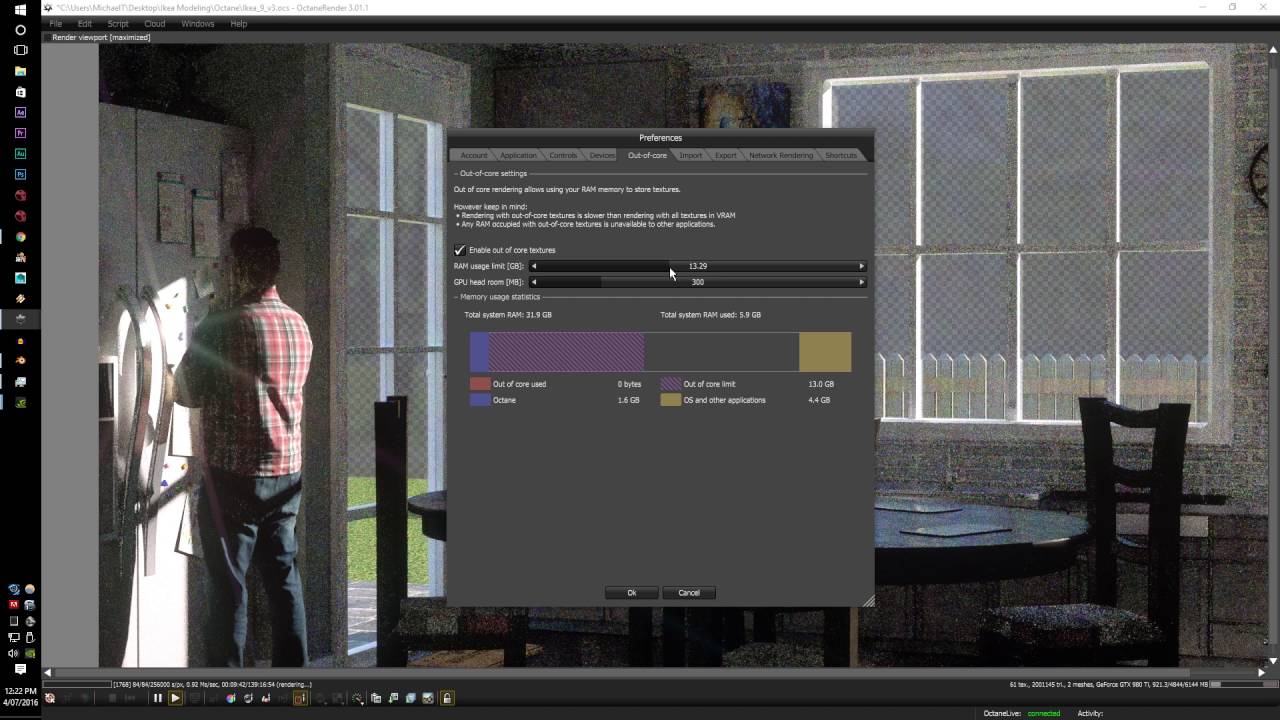Click the viewport horizontal scrollbar left arrow
Viewport: 1280px width, 720px height.
(x=47, y=672)
